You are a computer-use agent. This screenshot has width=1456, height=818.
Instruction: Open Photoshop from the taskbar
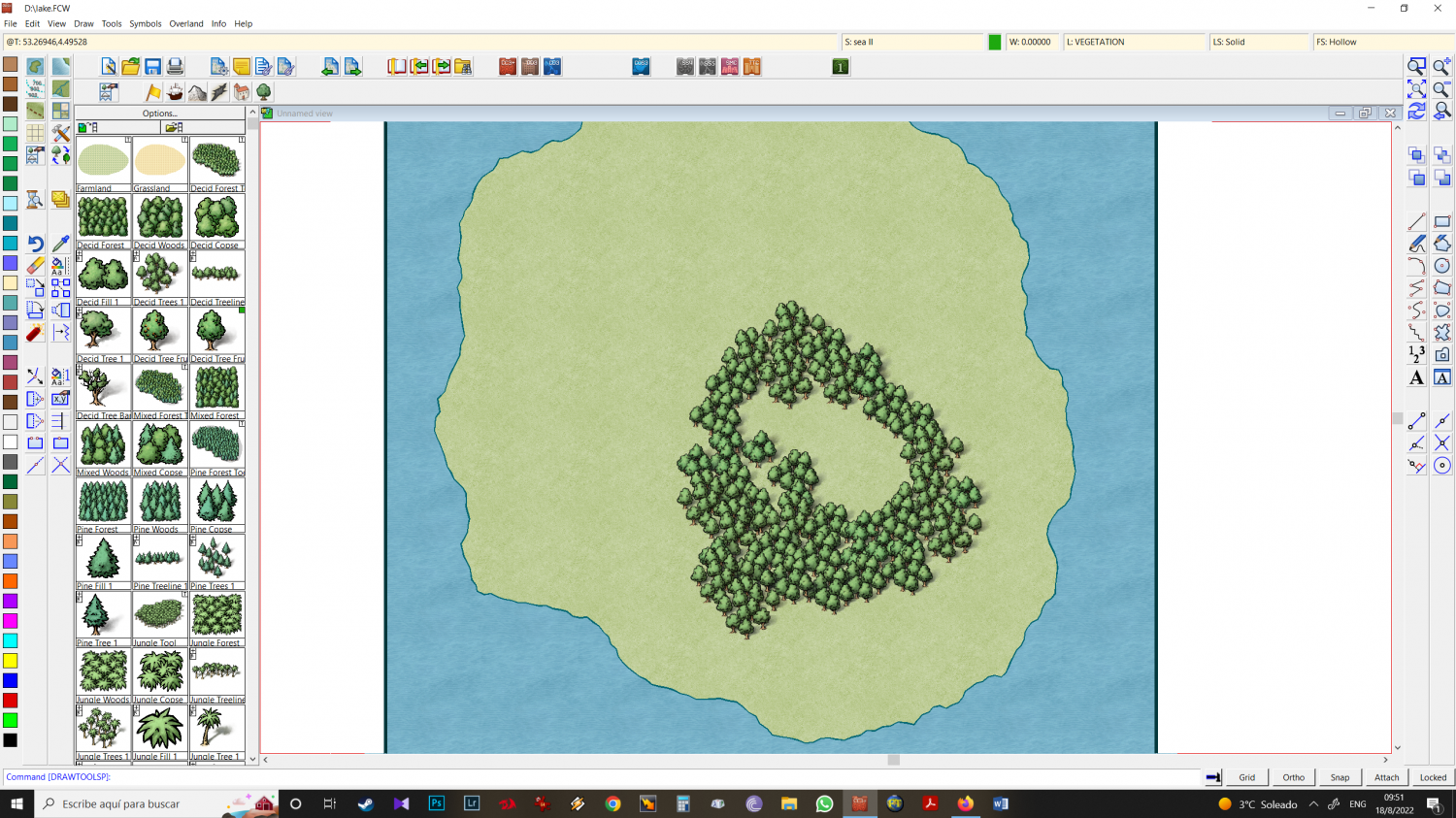437,803
